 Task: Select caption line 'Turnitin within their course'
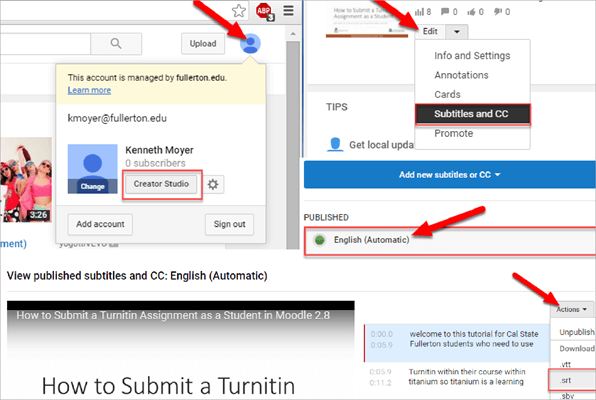click(x=467, y=377)
